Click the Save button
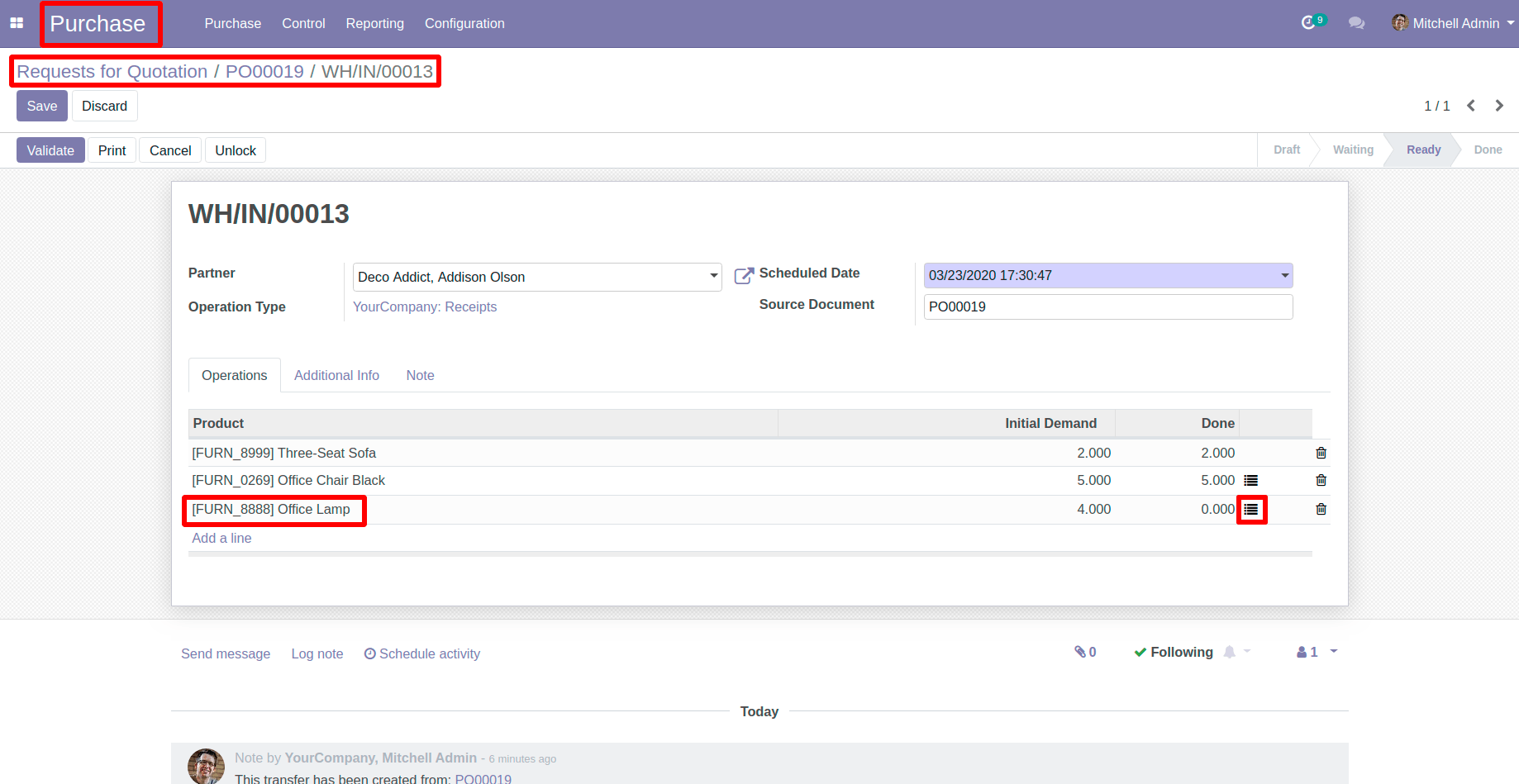Image resolution: width=1519 pixels, height=784 pixels. click(42, 106)
